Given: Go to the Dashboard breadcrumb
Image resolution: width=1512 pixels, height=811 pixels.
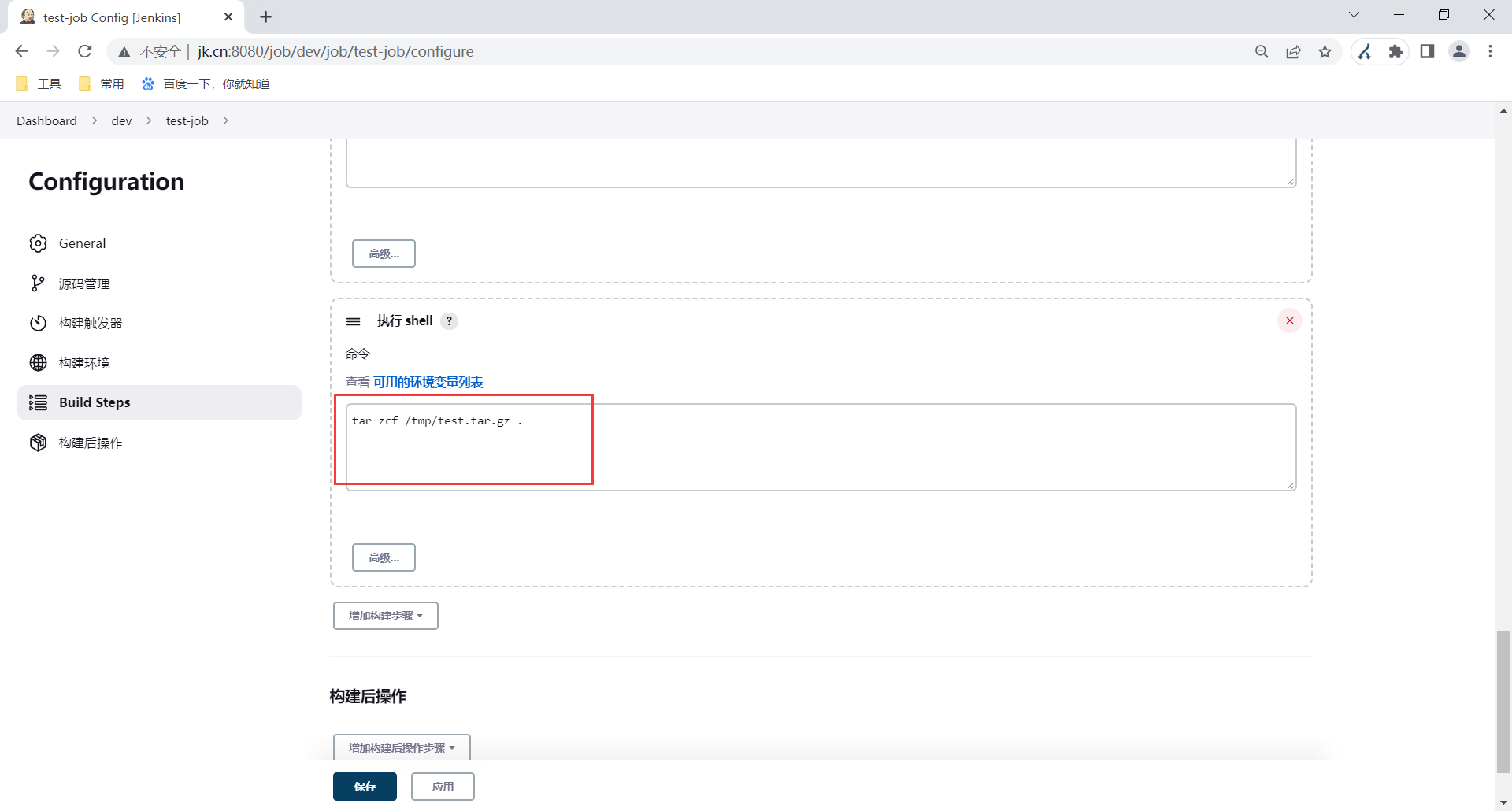Looking at the screenshot, I should tap(46, 120).
